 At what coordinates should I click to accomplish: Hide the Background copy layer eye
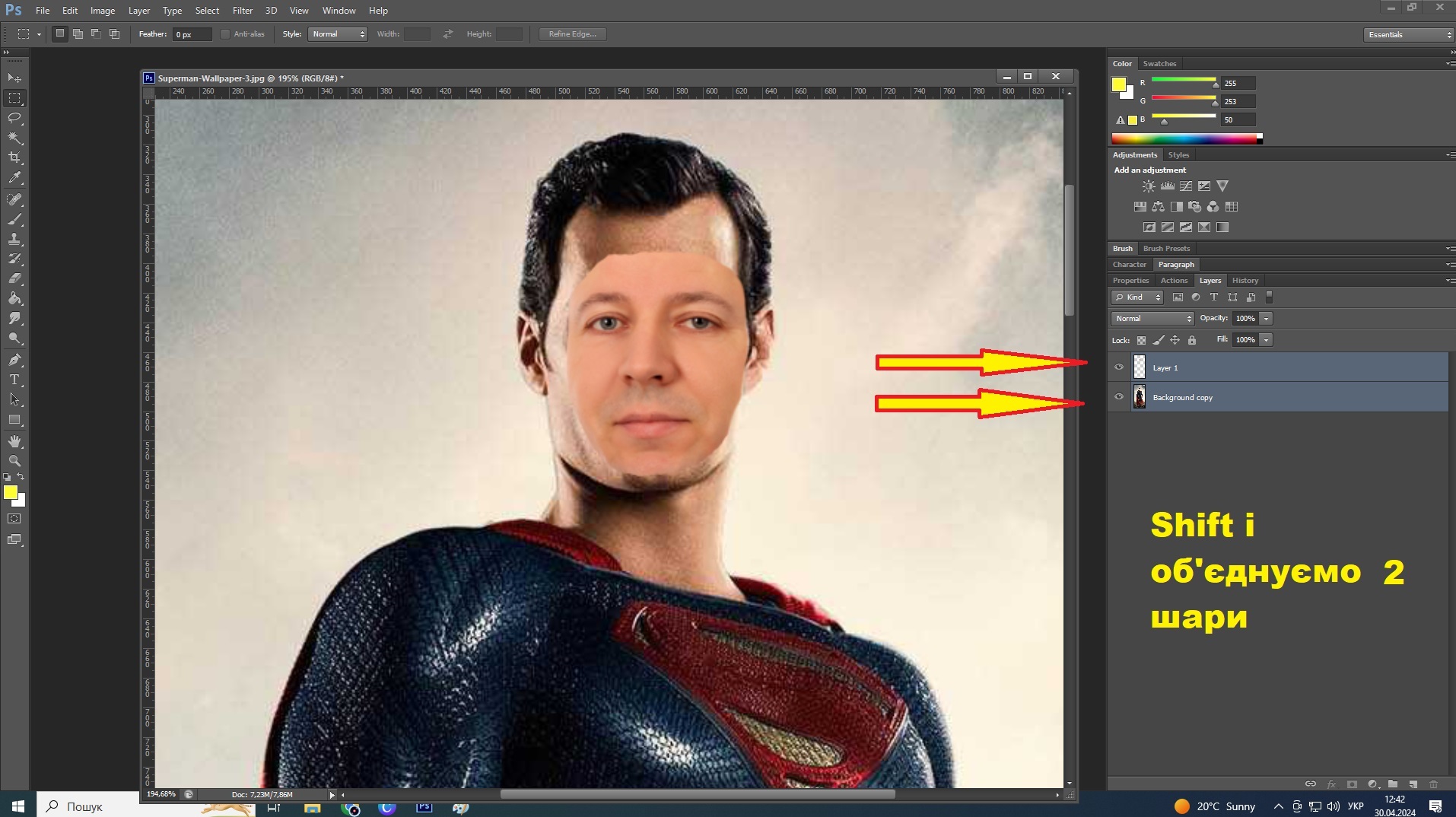point(1119,397)
